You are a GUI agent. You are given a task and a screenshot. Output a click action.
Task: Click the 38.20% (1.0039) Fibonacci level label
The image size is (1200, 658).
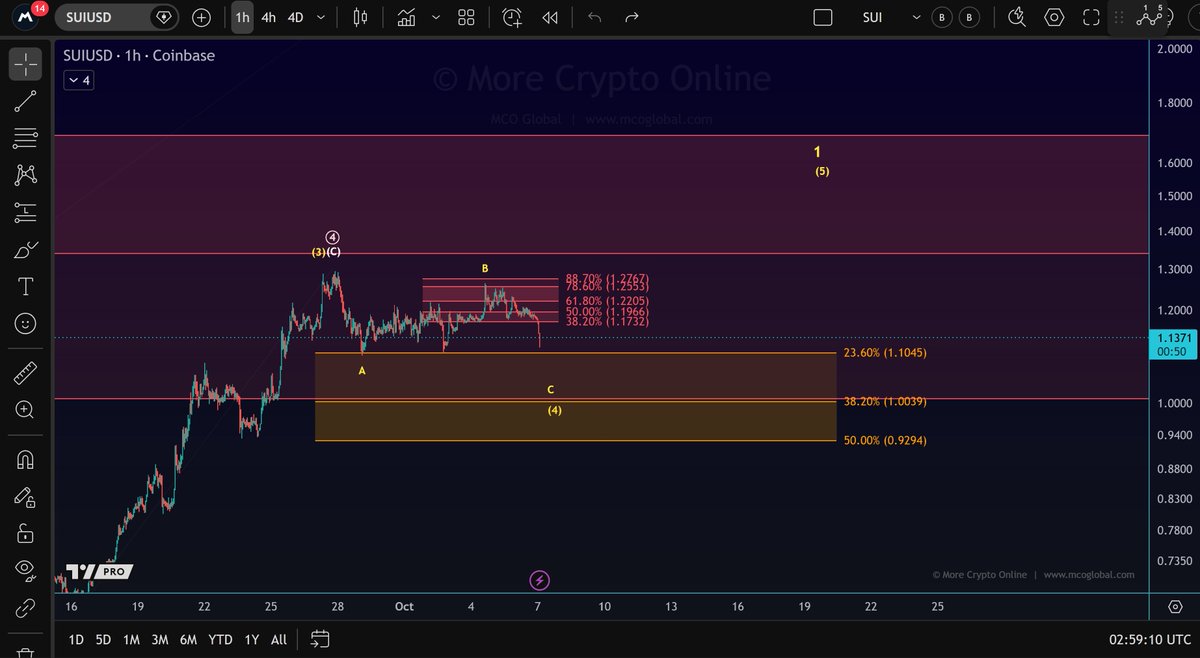(885, 401)
